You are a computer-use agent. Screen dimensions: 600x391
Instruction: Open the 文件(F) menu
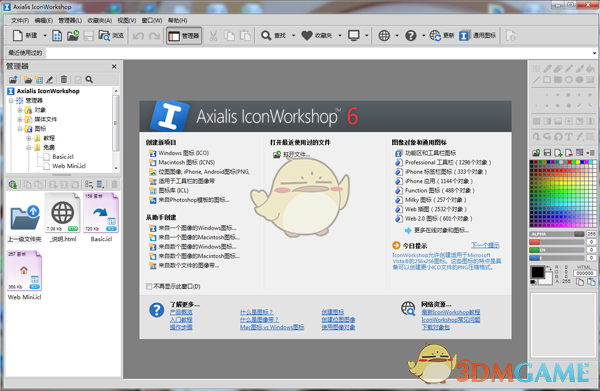(20, 20)
